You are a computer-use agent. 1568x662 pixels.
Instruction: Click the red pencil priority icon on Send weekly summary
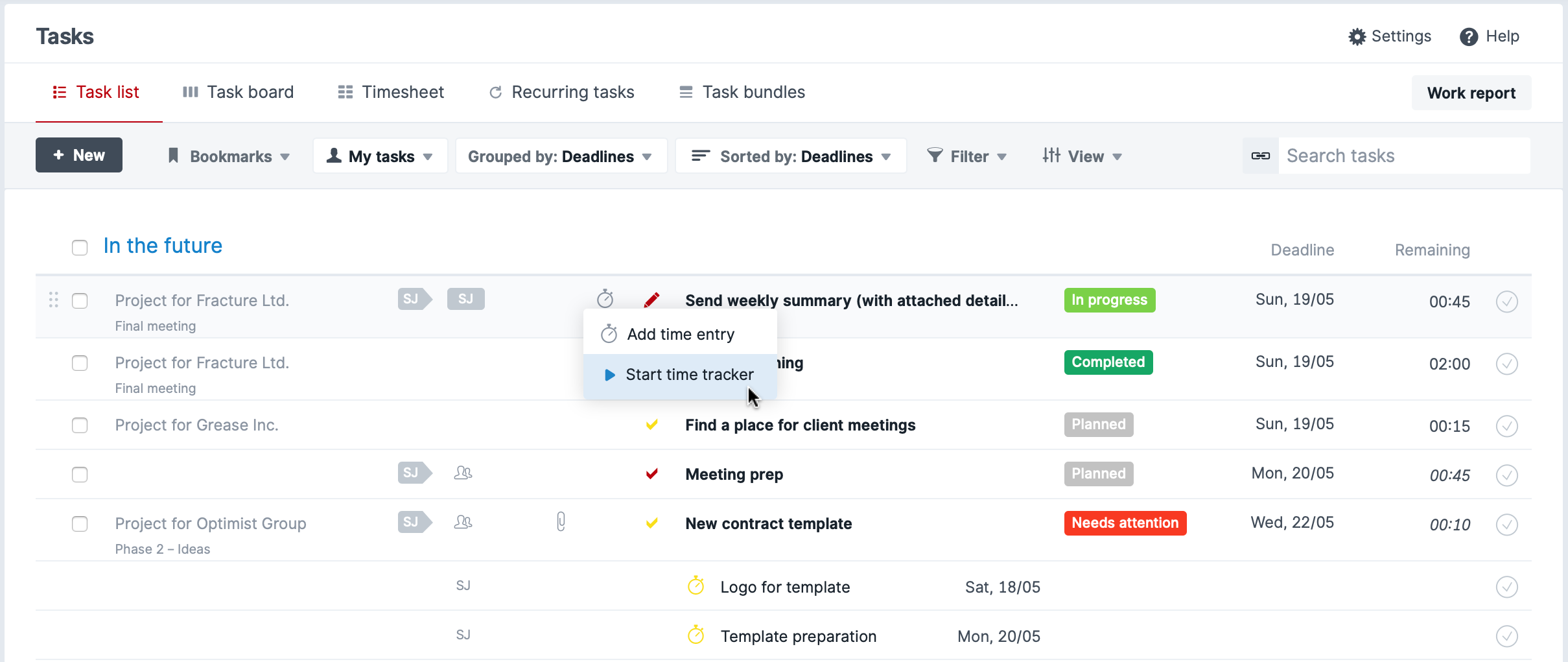click(x=651, y=300)
